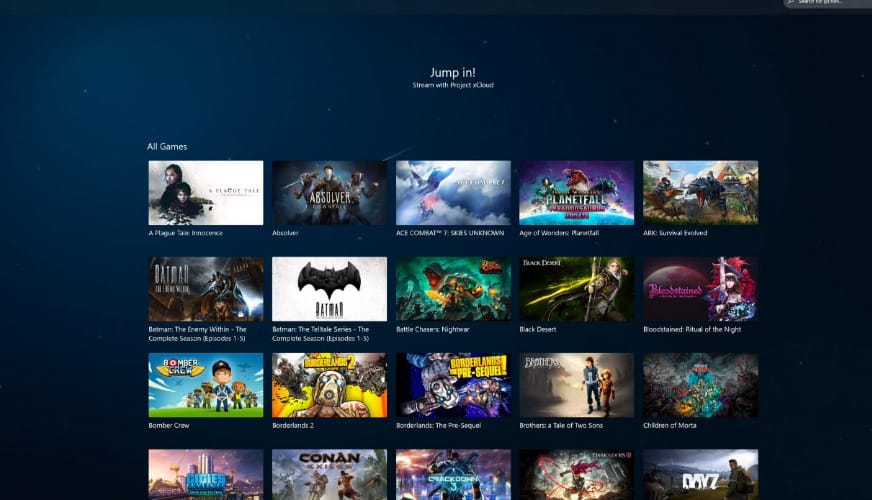
Task: Click the 'Borderlands 2' title label
Action: [293, 425]
